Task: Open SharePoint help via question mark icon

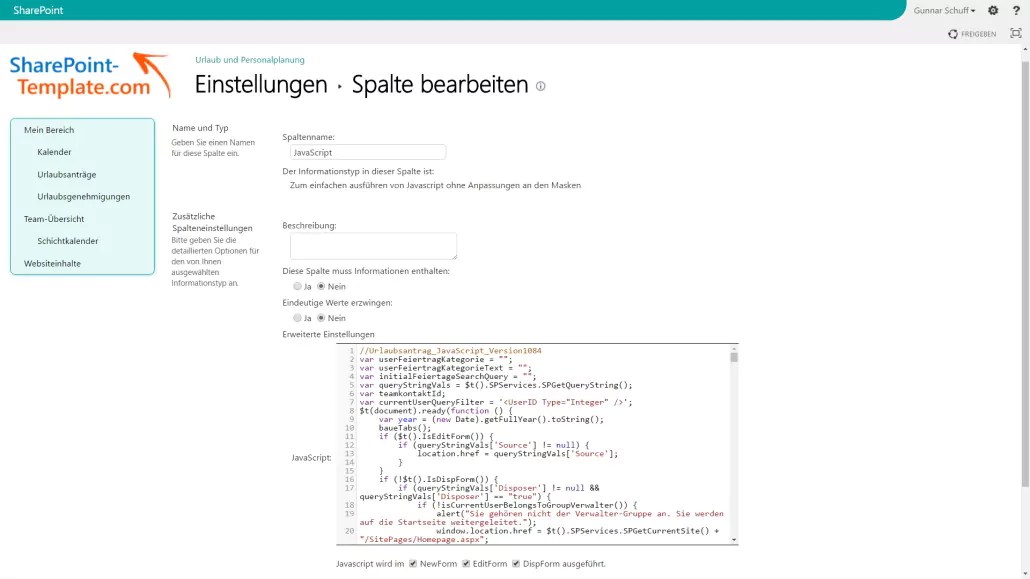Action: click(x=1016, y=10)
